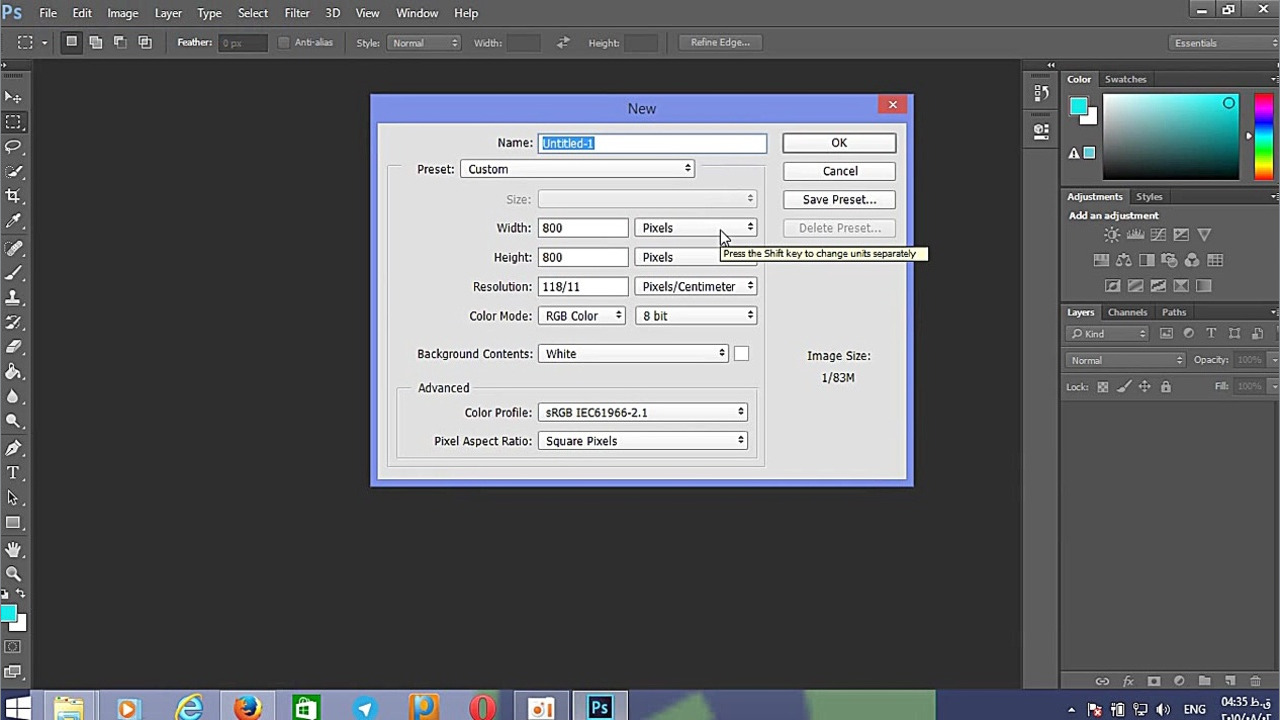
Task: Open the Preset dropdown showing Custom
Action: 578,169
